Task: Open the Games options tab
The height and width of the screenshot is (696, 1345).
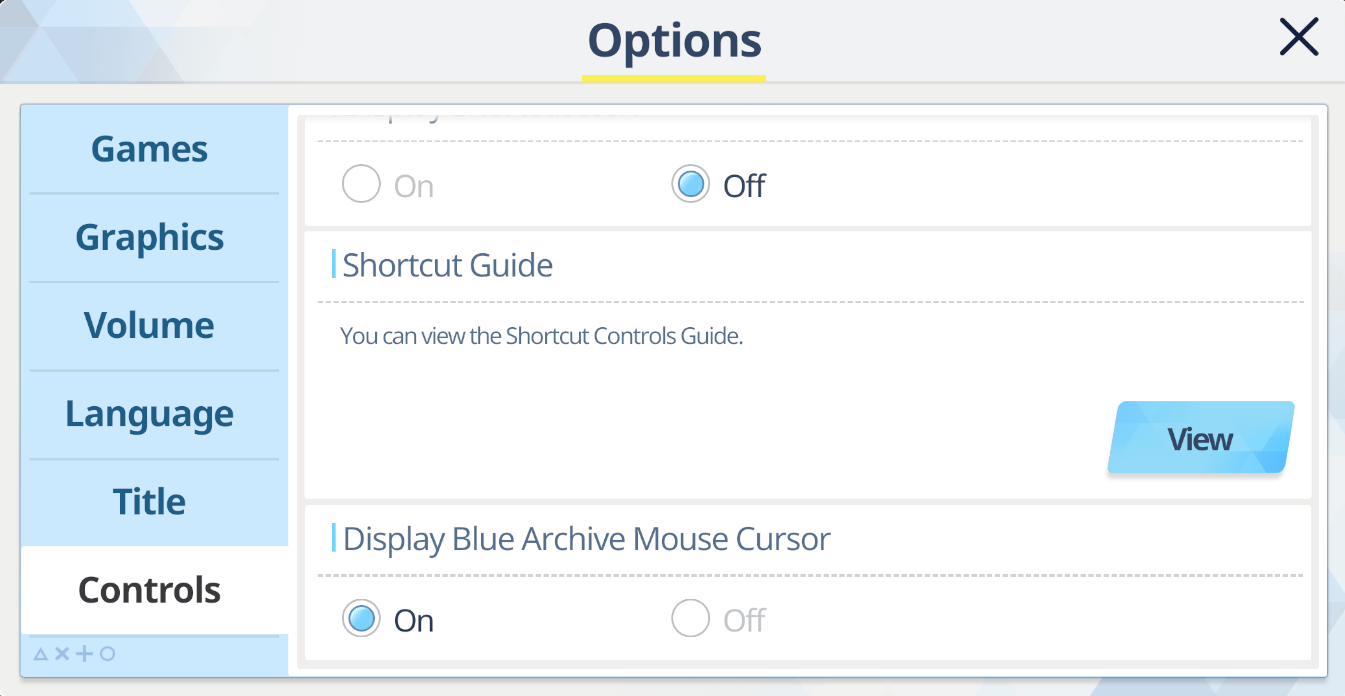Action: pos(150,150)
